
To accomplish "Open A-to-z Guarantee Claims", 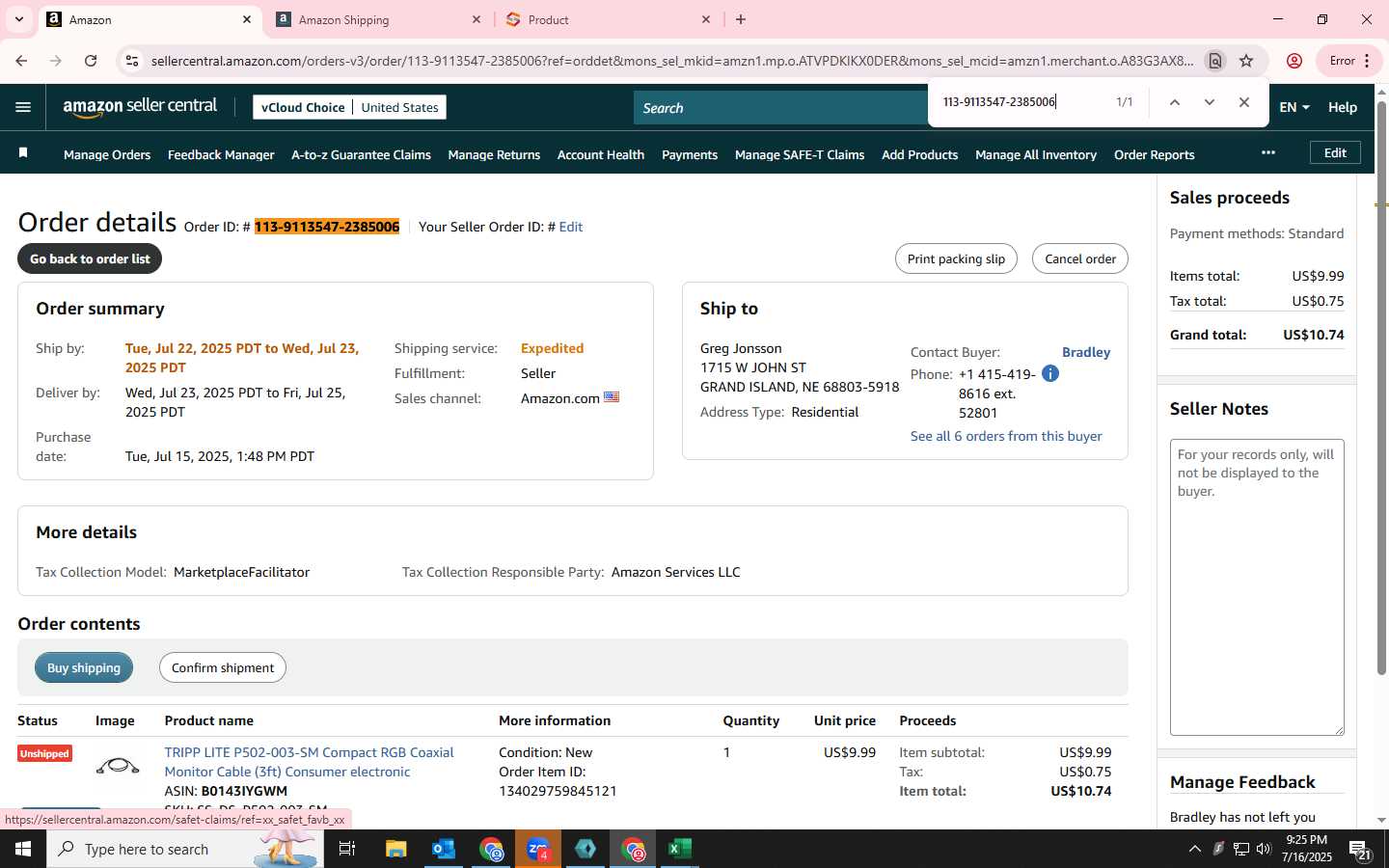I will click(x=361, y=154).
